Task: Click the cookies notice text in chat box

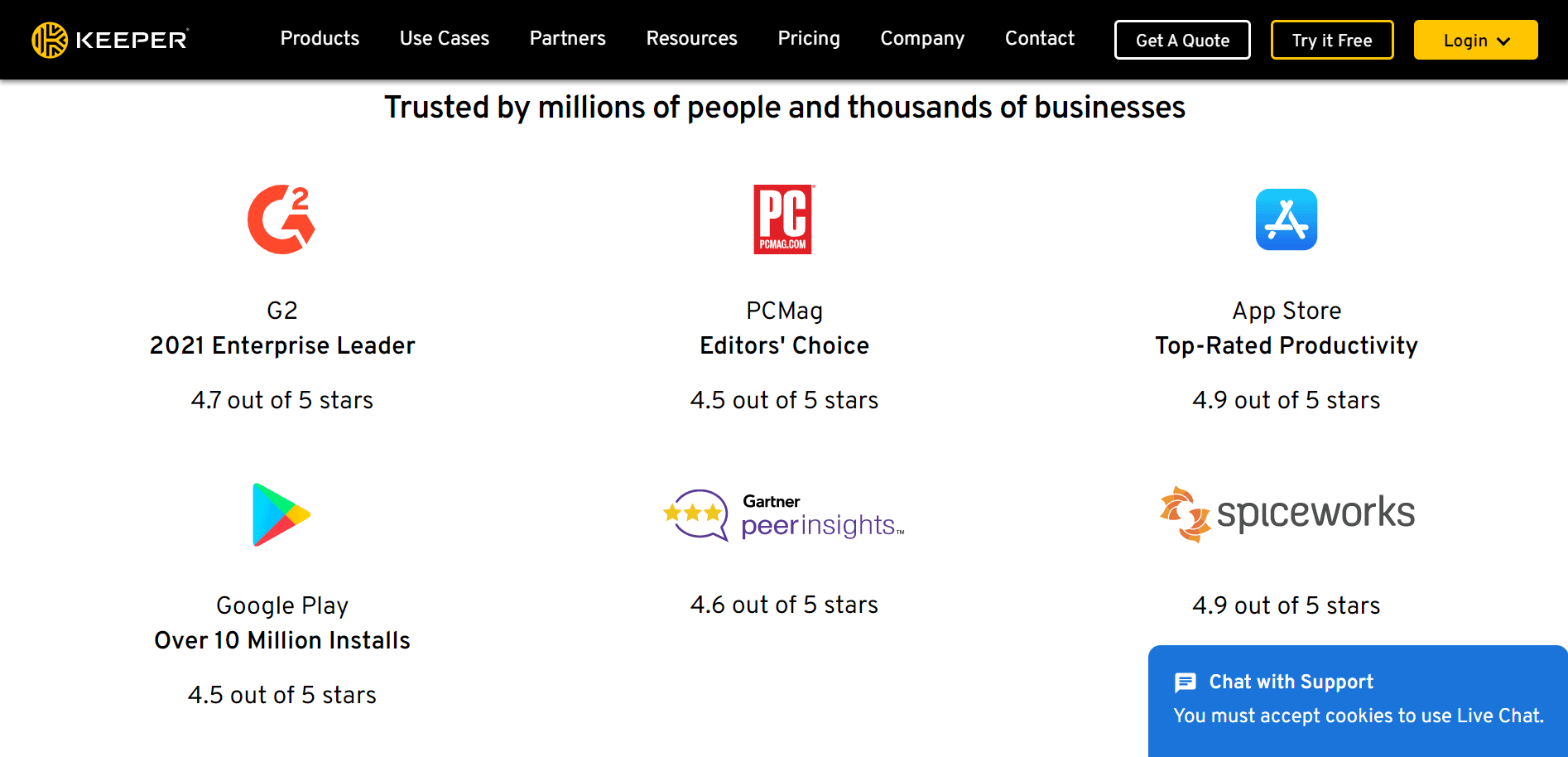Action: click(x=1359, y=716)
